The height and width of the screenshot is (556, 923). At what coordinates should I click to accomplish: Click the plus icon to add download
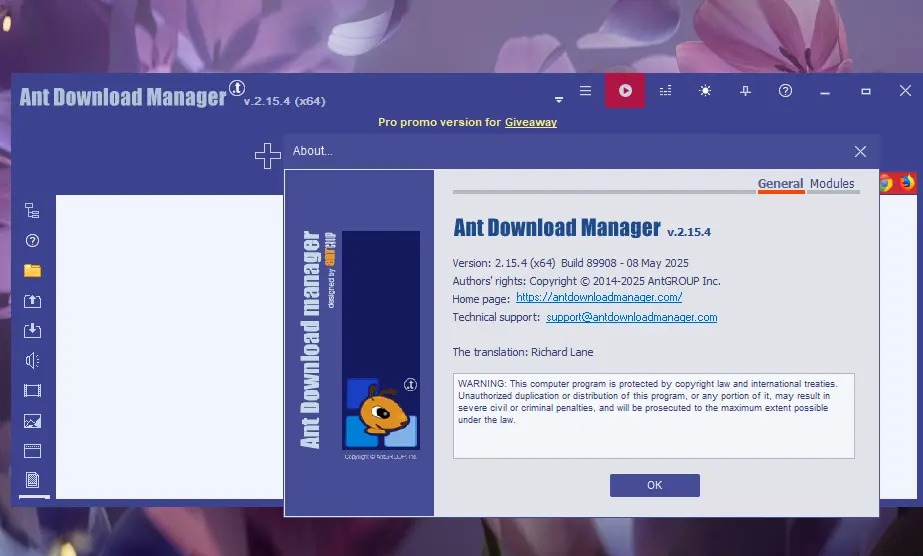pos(267,155)
